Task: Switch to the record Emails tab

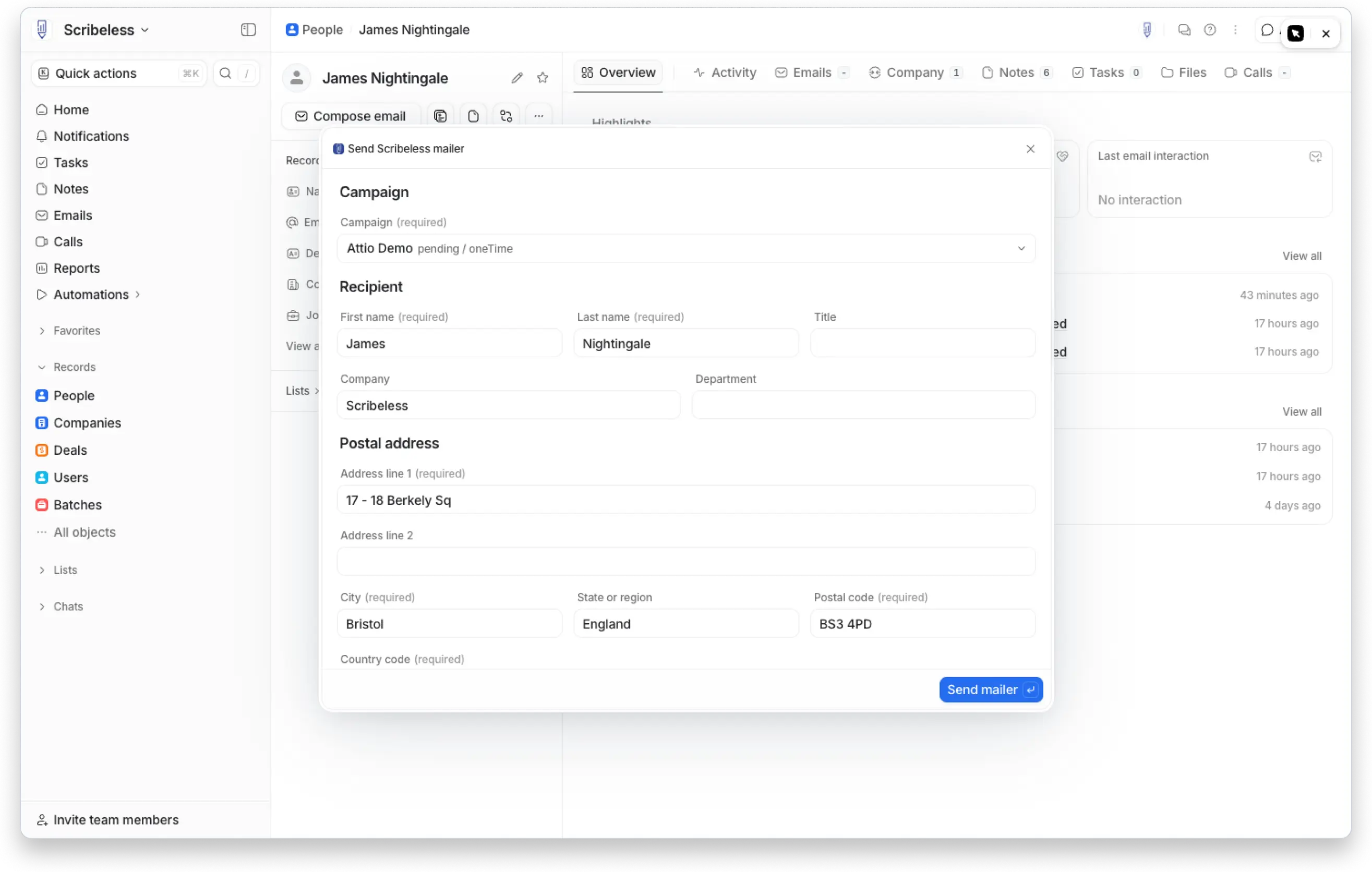Action: click(x=812, y=72)
